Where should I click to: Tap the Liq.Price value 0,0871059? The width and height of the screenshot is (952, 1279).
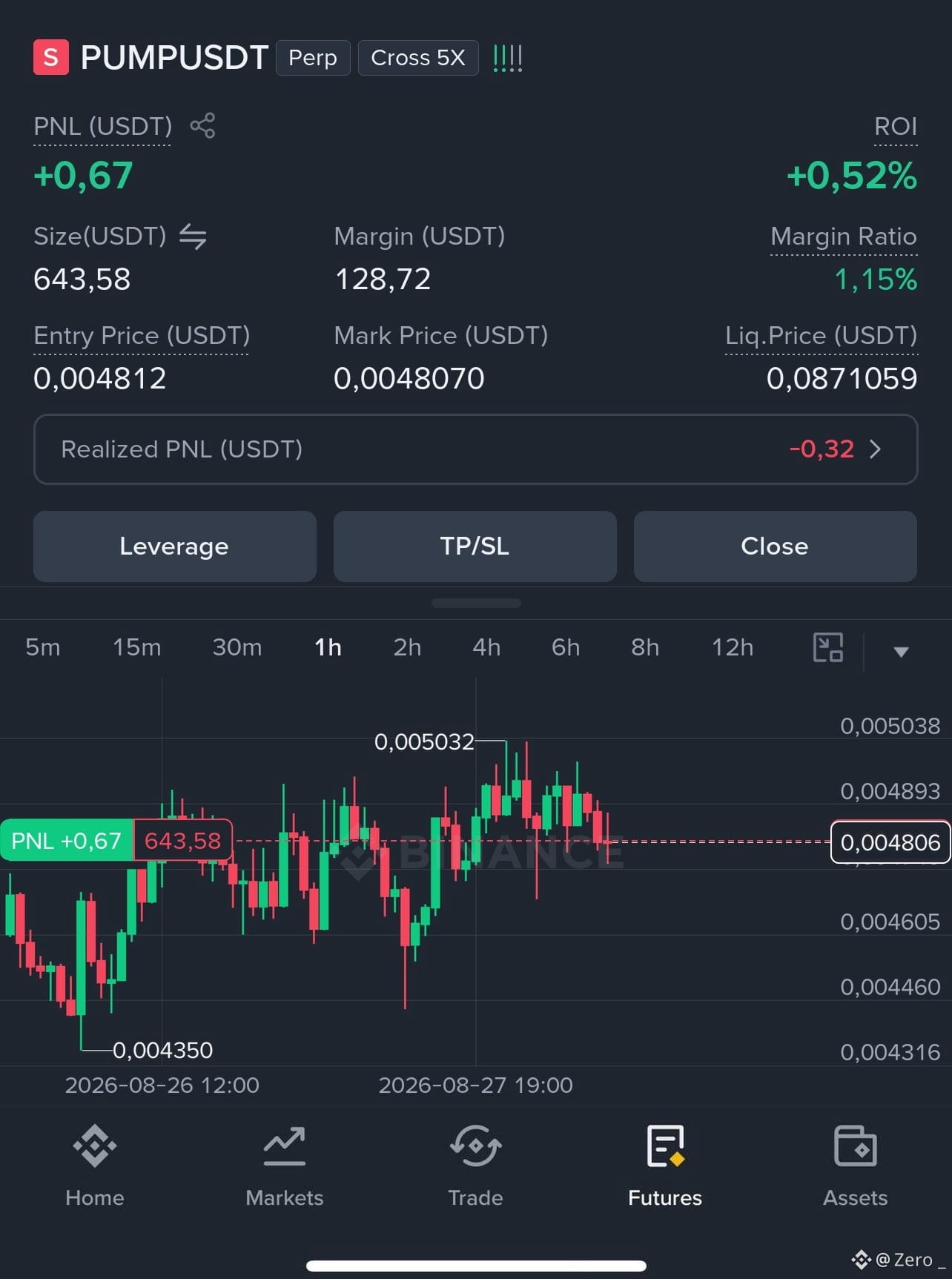tap(842, 379)
